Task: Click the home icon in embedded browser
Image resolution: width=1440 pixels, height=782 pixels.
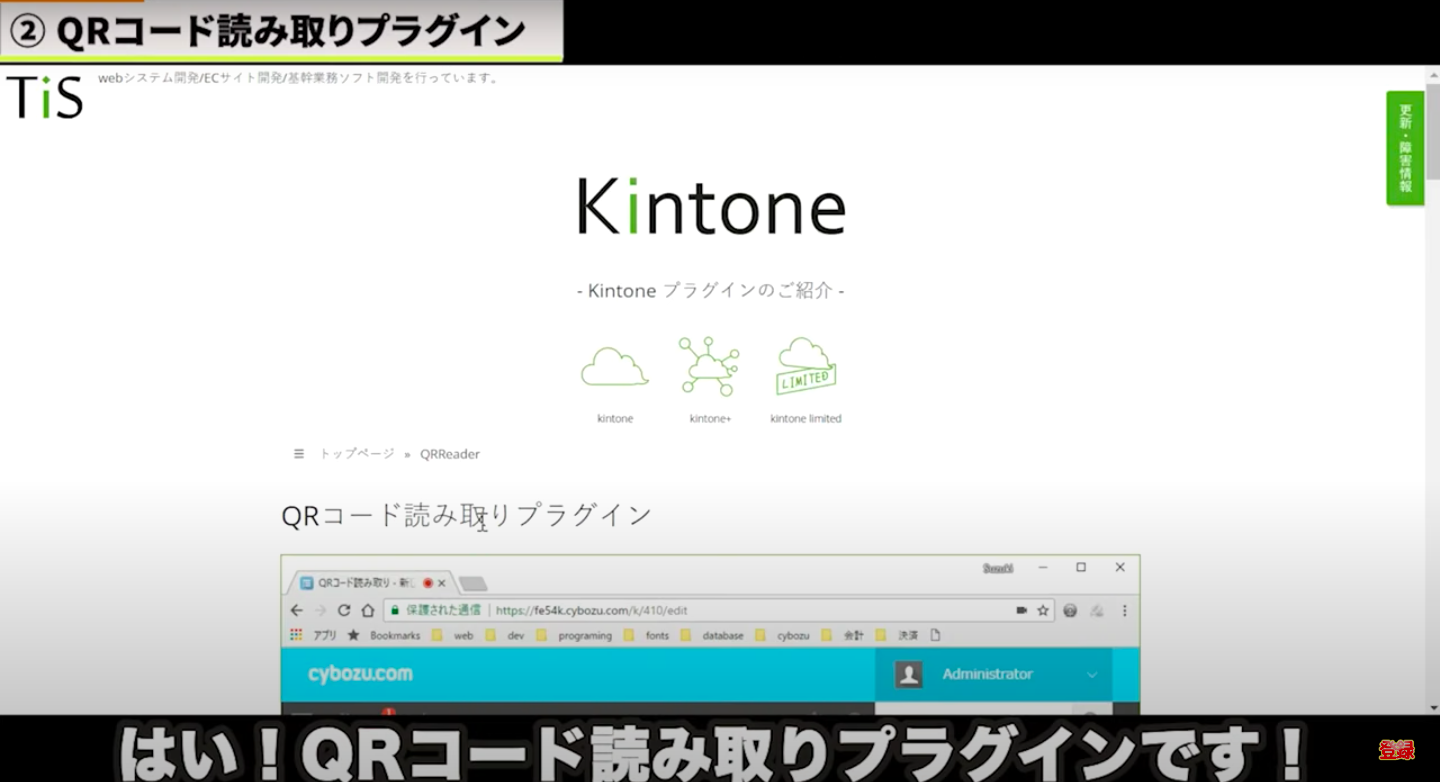Action: pyautogui.click(x=367, y=610)
